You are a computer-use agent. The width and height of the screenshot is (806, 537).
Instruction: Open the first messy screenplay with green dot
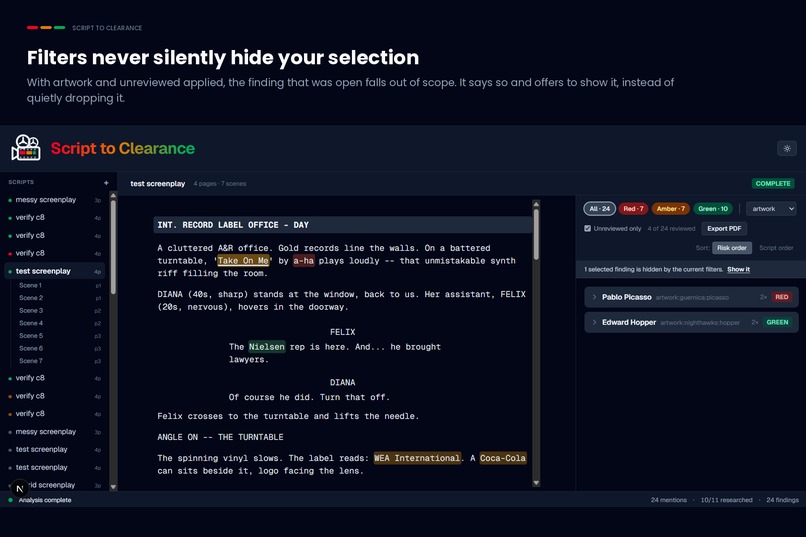[x=56, y=199]
